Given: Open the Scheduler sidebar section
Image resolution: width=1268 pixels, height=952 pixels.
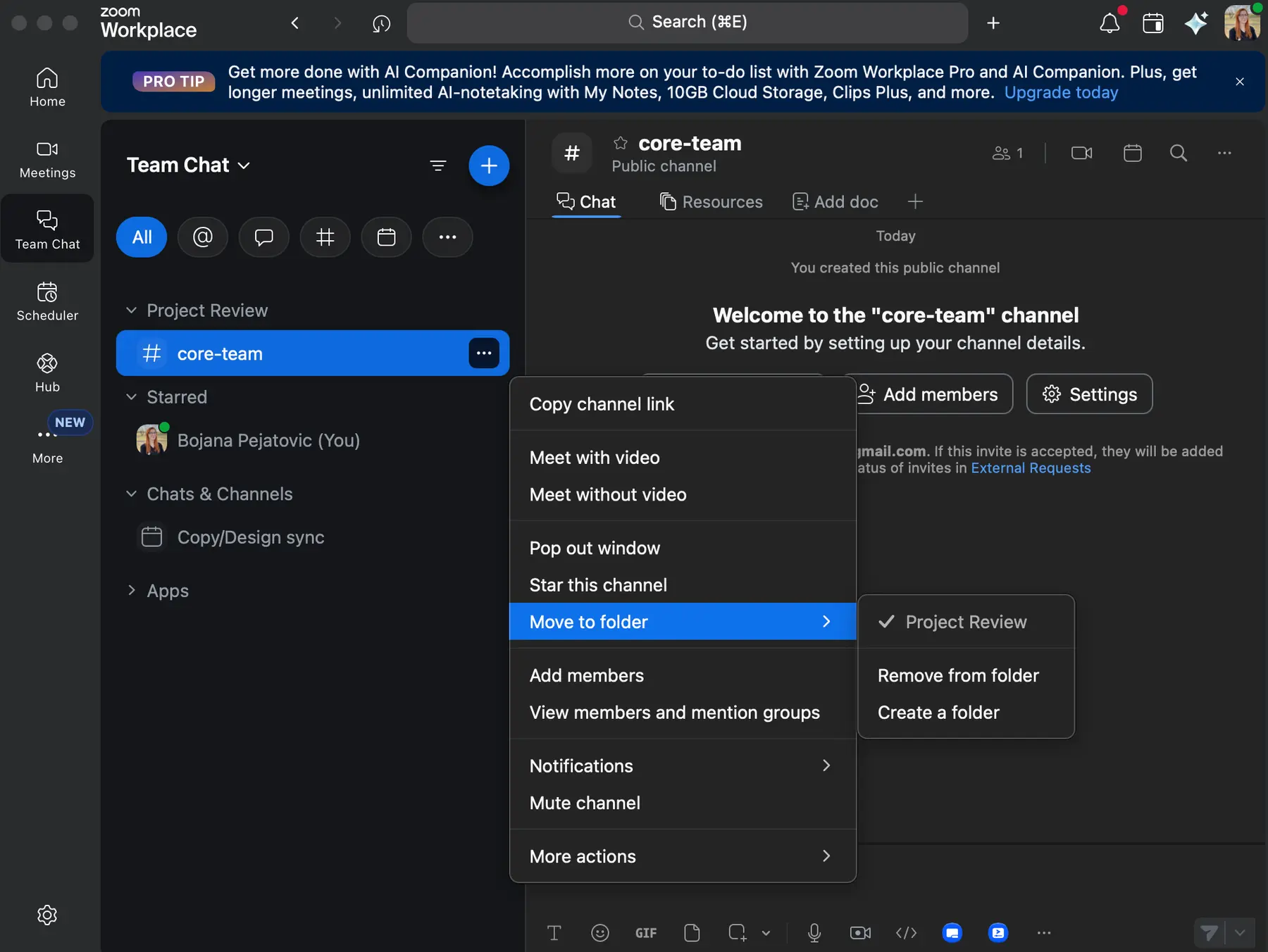Looking at the screenshot, I should (47, 301).
